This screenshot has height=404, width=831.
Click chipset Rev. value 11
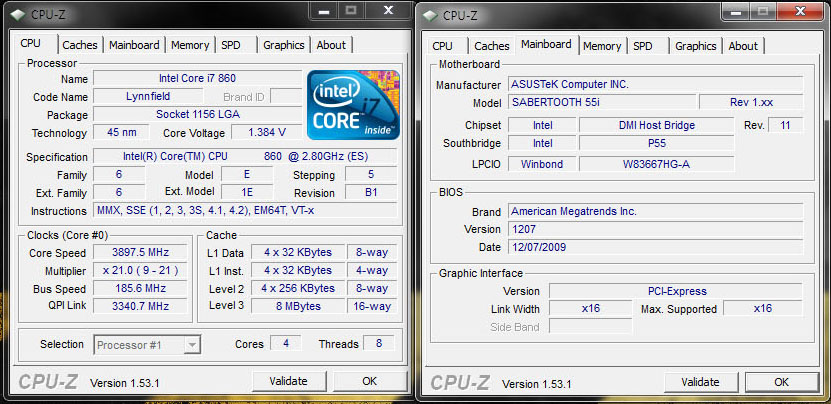tap(785, 125)
